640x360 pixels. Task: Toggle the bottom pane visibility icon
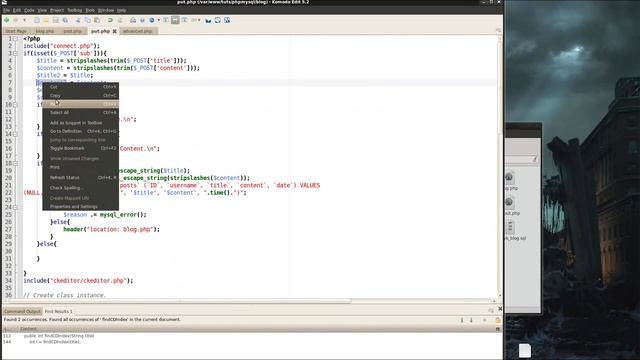(175, 20)
